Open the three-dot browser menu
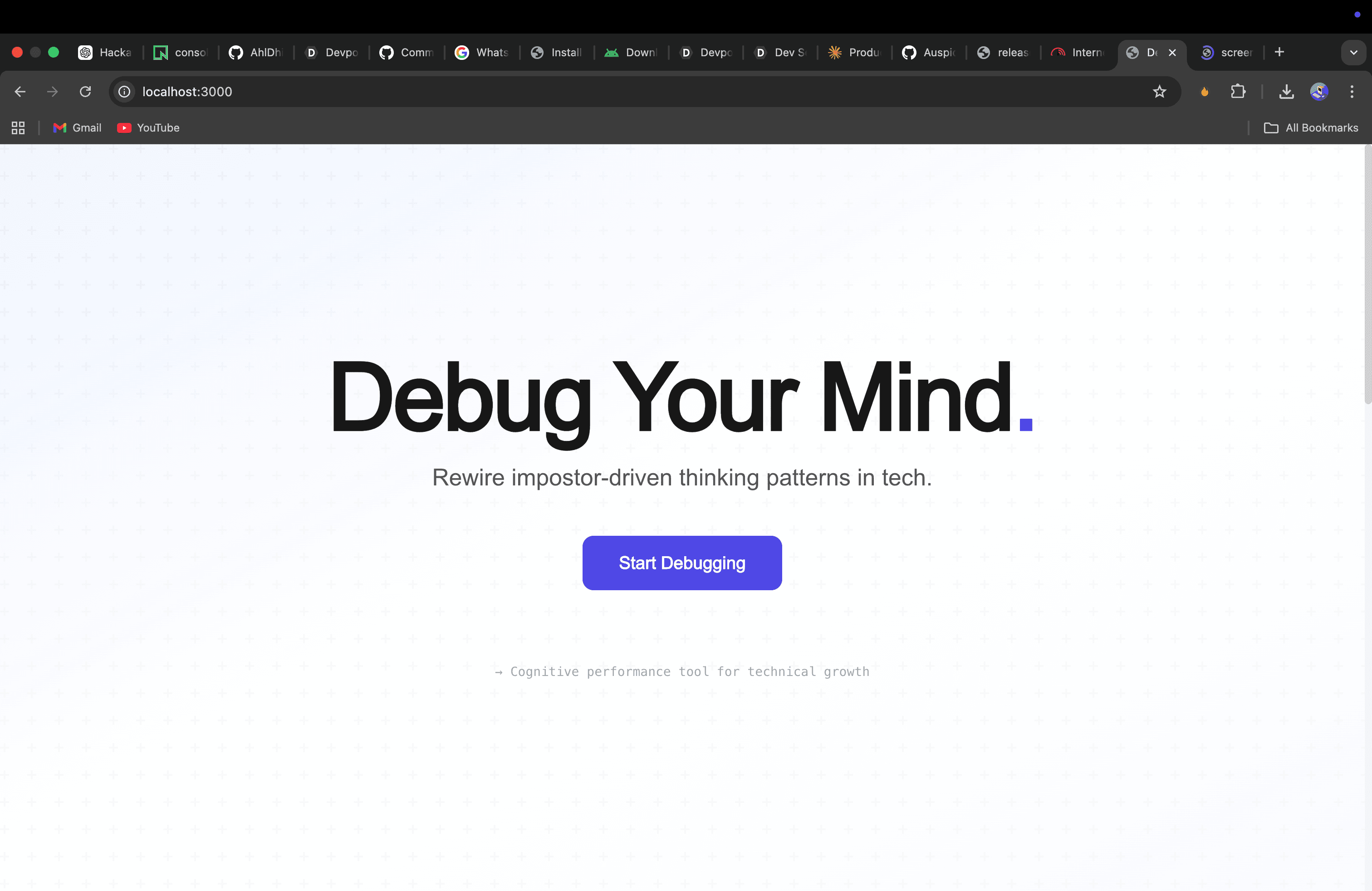 pyautogui.click(x=1352, y=92)
